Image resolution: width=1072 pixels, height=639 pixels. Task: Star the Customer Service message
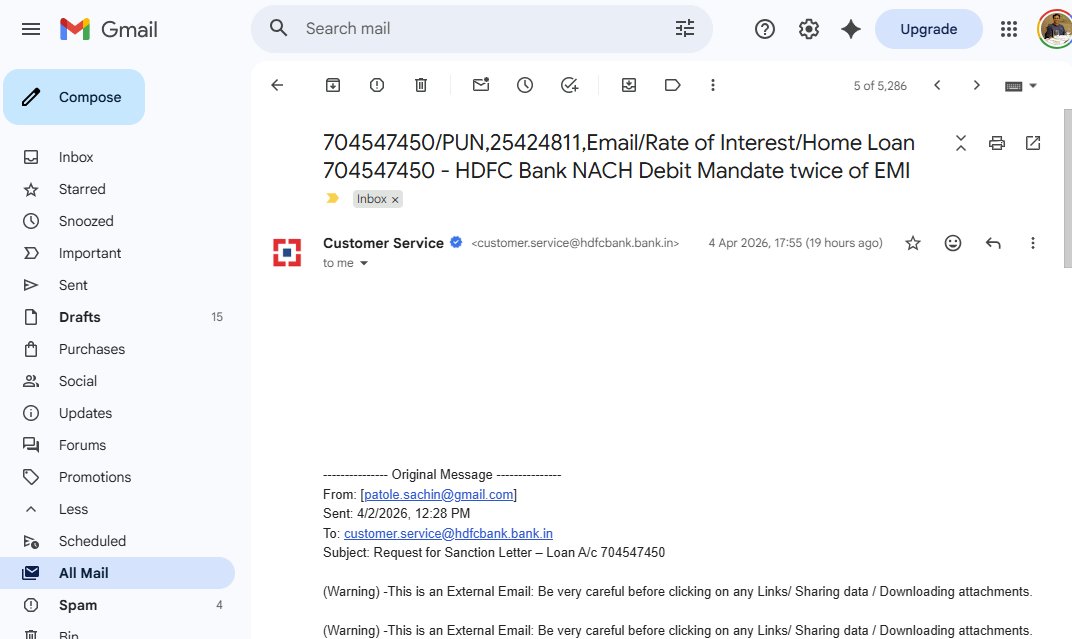pos(913,243)
